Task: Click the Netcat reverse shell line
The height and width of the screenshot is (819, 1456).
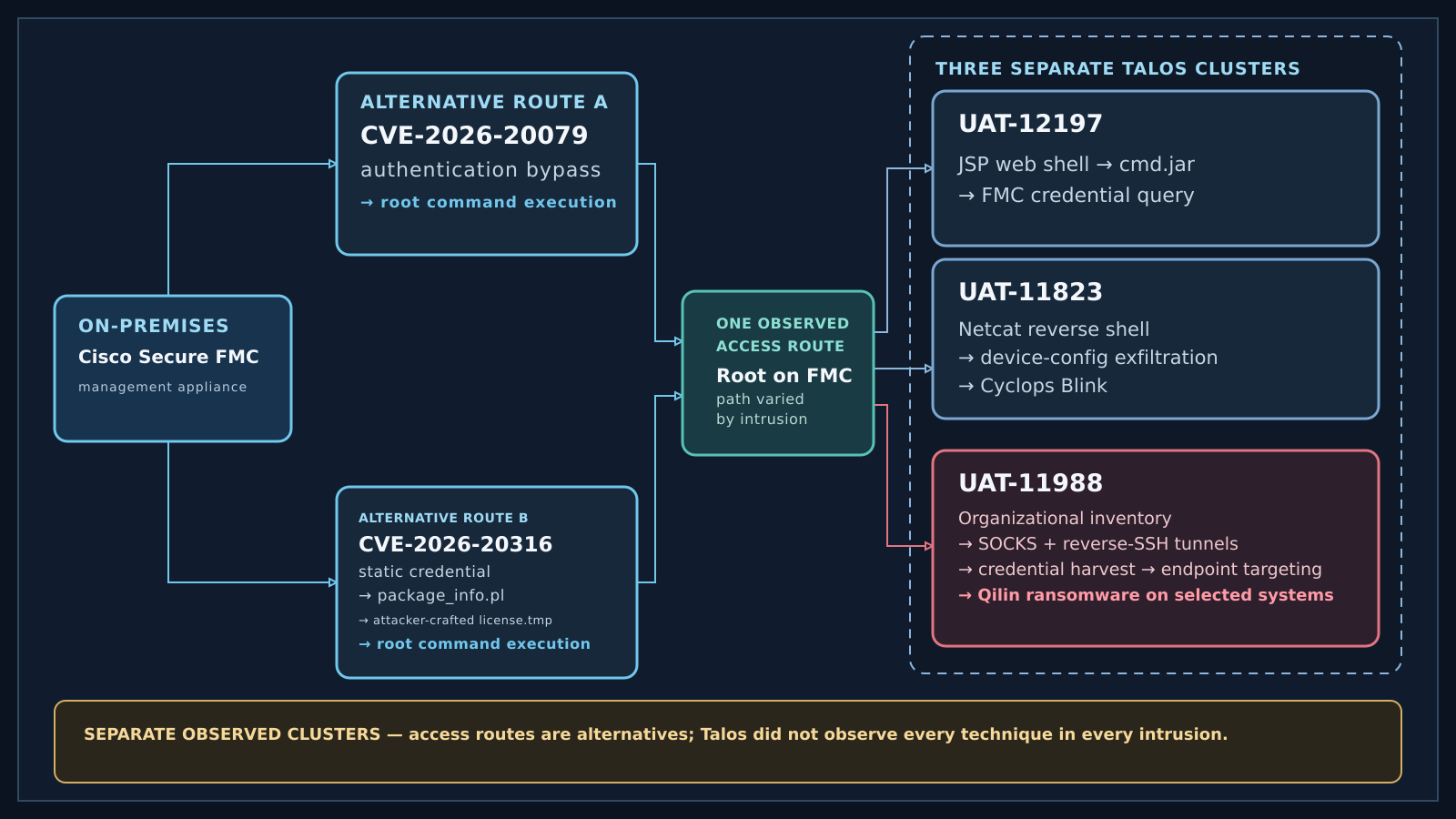Action: (1054, 329)
